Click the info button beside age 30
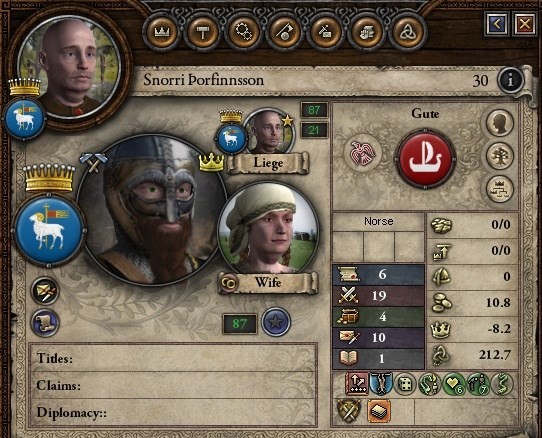Viewport: 542px width, 438px height. click(511, 80)
